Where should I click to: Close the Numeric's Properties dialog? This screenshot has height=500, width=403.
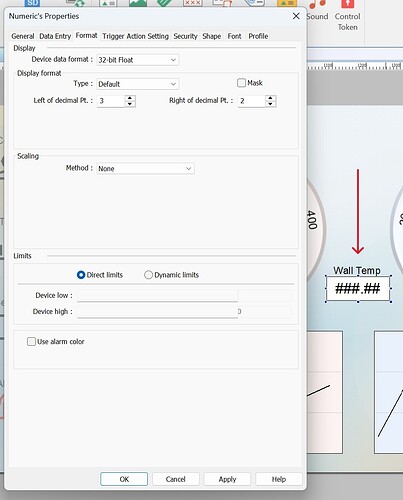(x=296, y=16)
